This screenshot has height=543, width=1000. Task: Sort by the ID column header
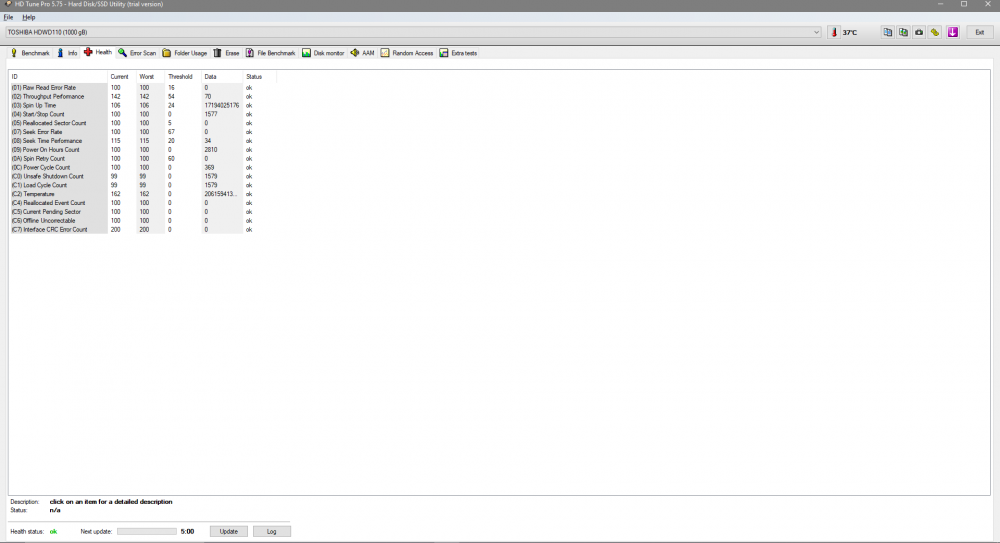pos(59,77)
